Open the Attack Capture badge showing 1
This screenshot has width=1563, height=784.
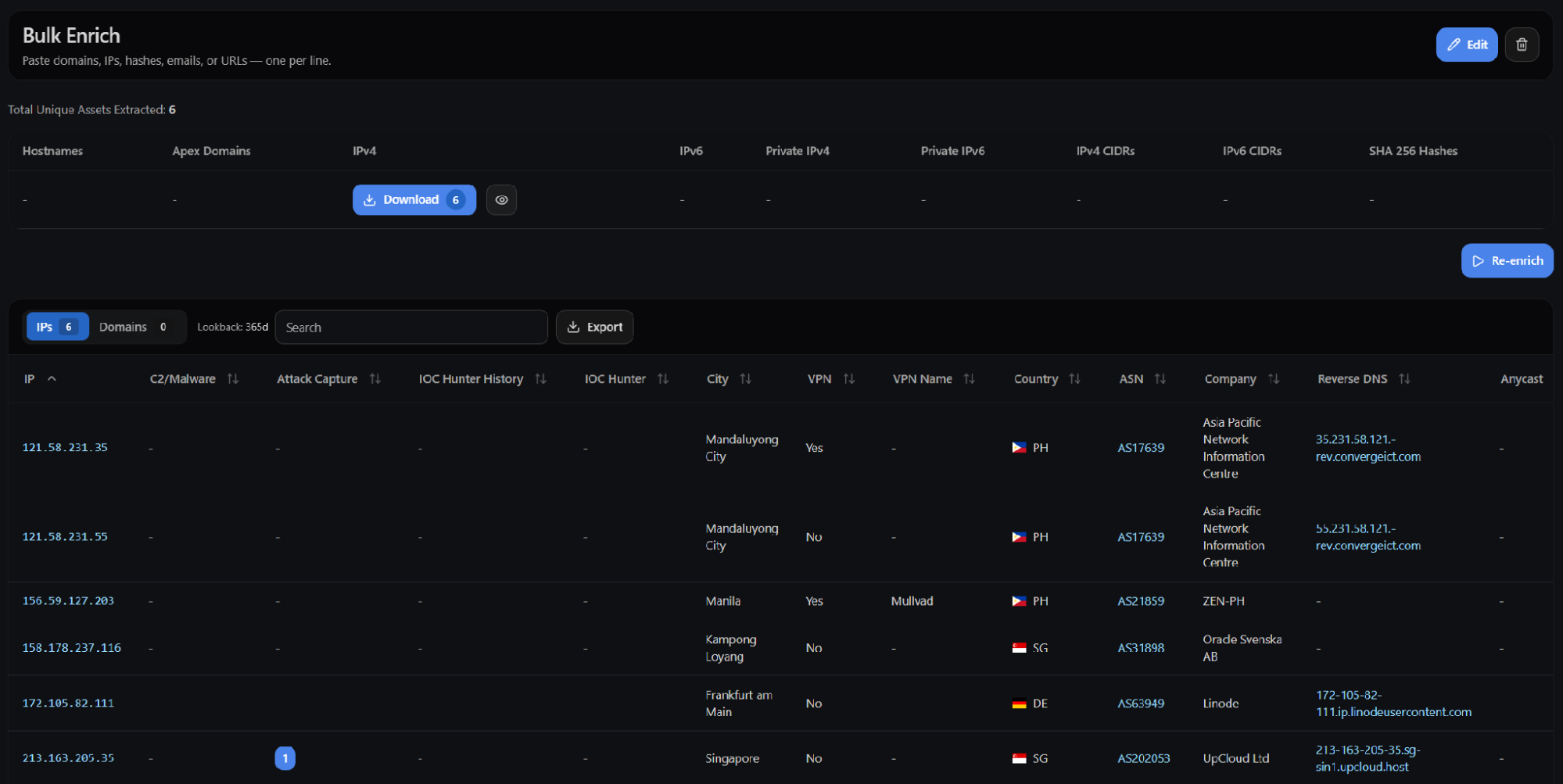pyautogui.click(x=285, y=758)
